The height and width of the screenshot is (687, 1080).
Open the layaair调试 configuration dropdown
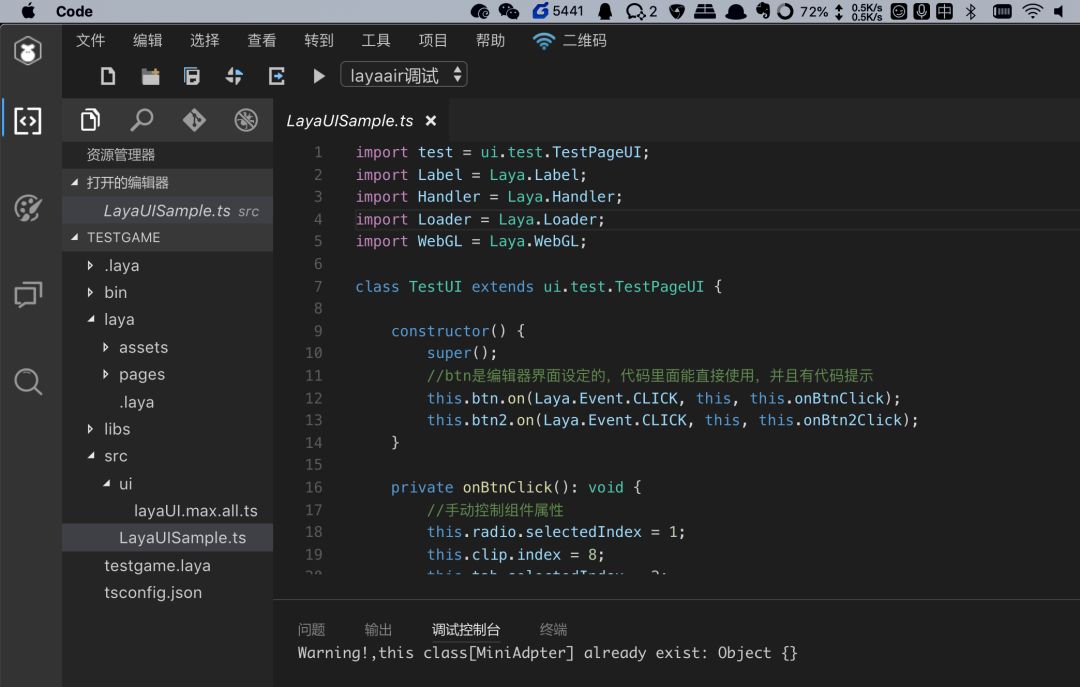[x=404, y=76]
